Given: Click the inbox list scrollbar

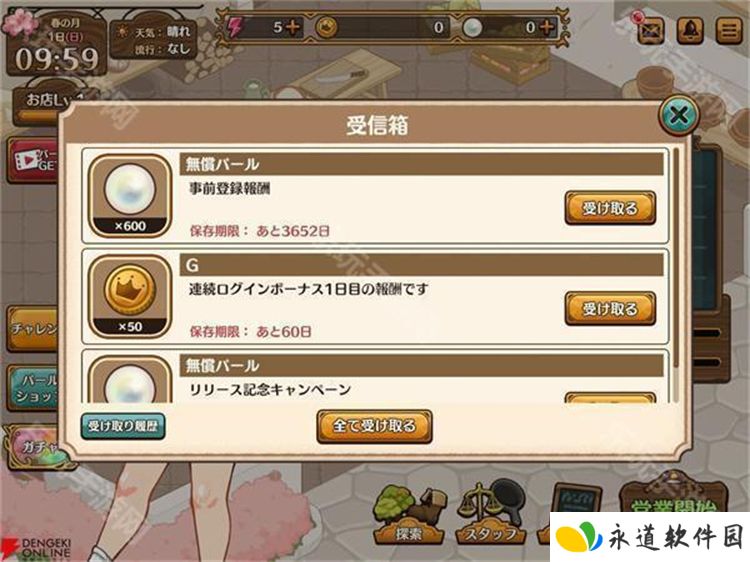Looking at the screenshot, I should coord(676,258).
